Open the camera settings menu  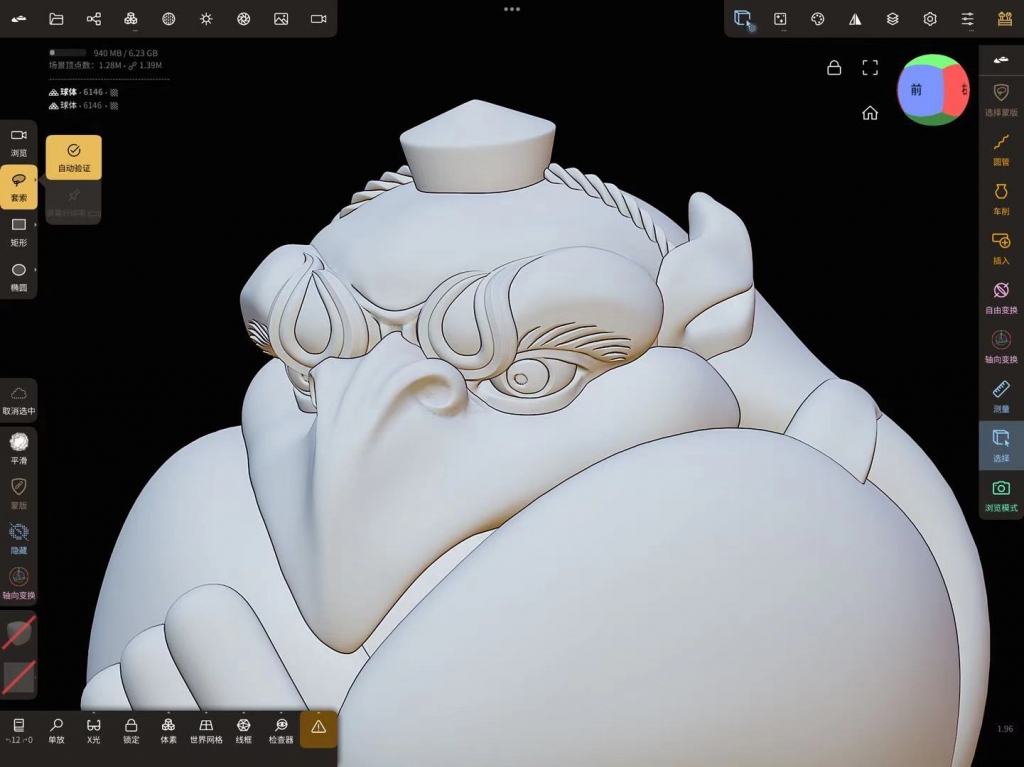(318, 19)
